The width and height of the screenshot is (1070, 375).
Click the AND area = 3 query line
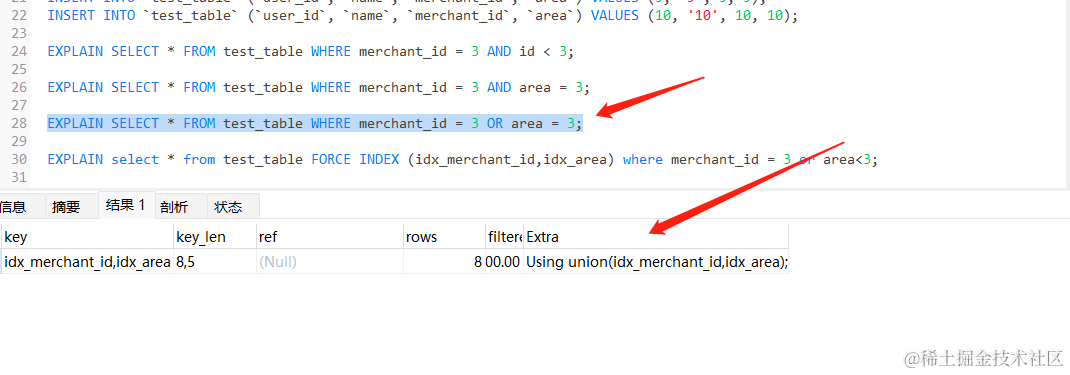click(318, 87)
